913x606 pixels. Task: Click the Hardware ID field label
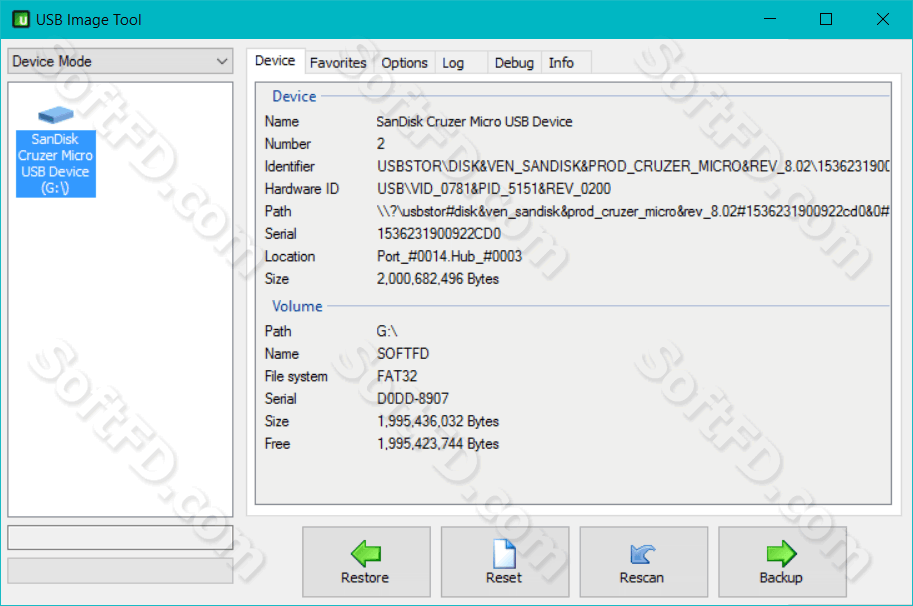(302, 189)
